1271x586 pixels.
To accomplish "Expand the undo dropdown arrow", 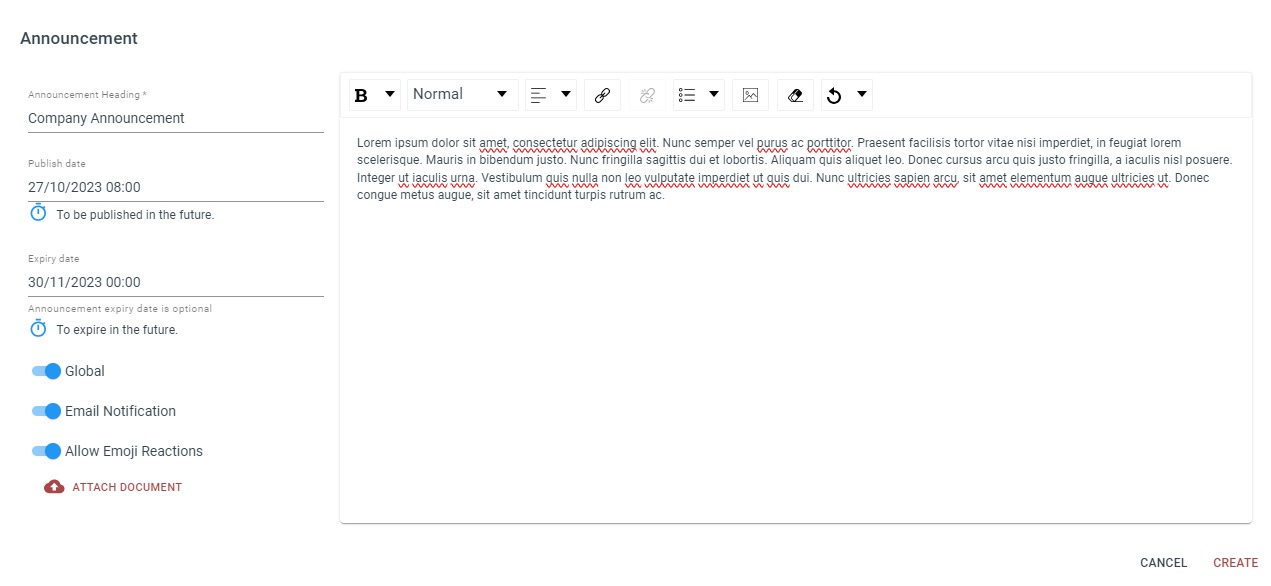I will point(862,94).
